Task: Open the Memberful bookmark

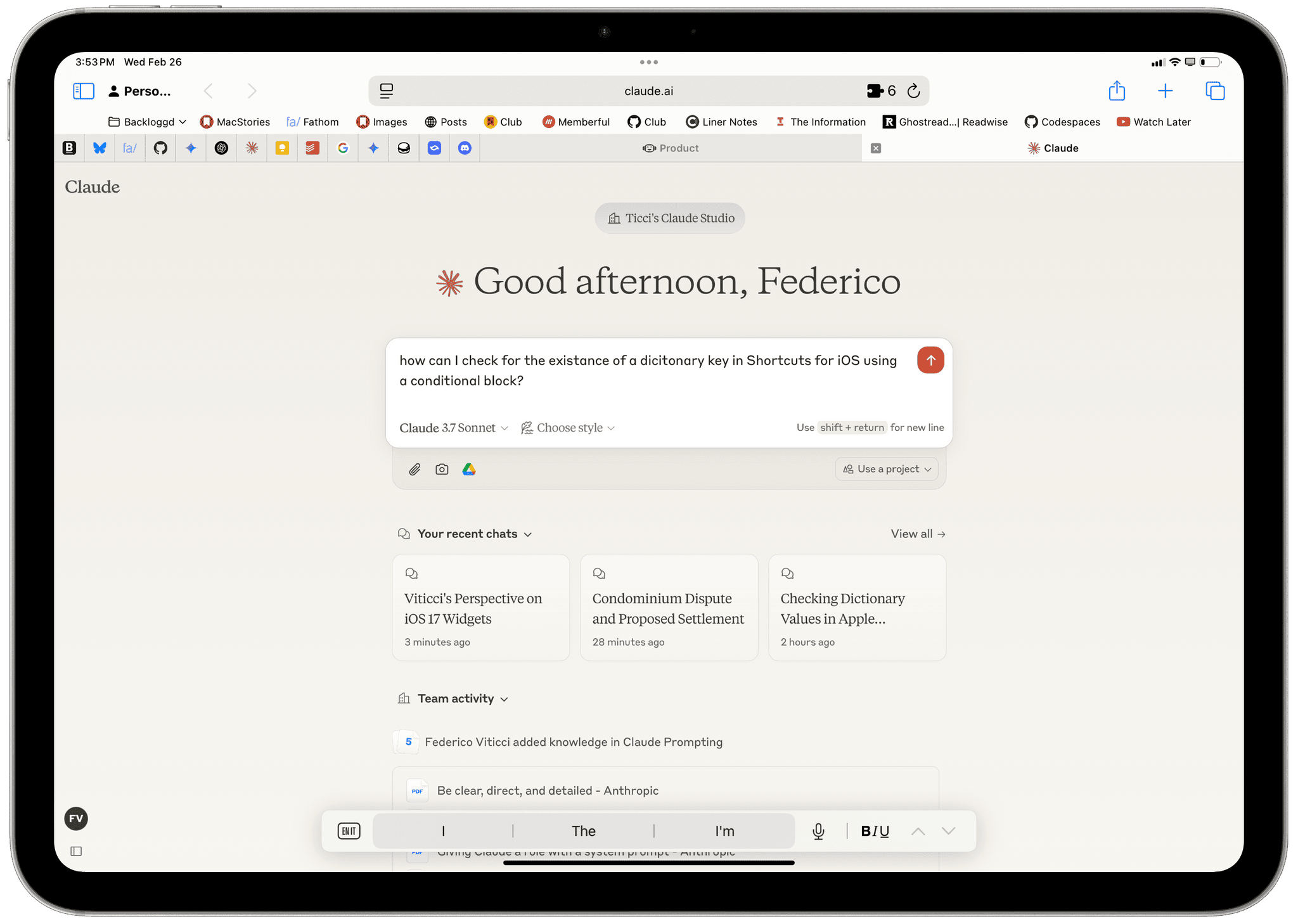Action: coord(576,122)
